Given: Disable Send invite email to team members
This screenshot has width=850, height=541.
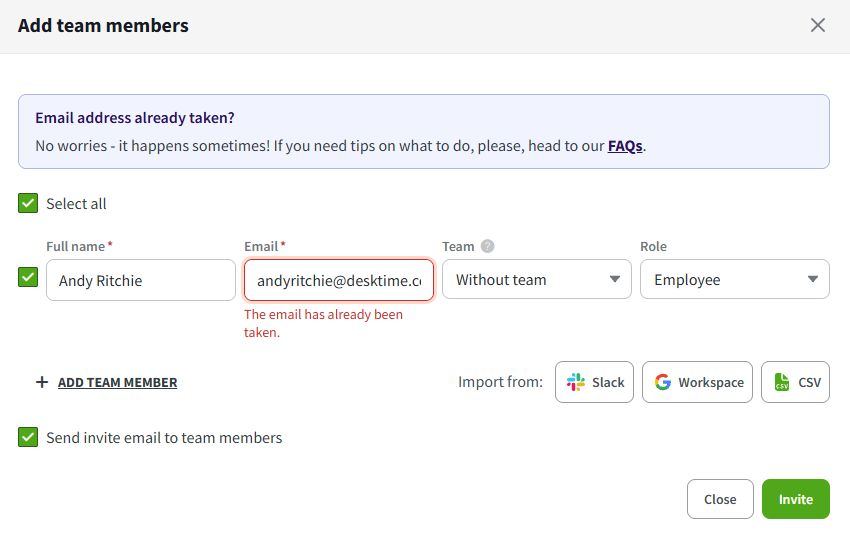Looking at the screenshot, I should click(x=28, y=437).
